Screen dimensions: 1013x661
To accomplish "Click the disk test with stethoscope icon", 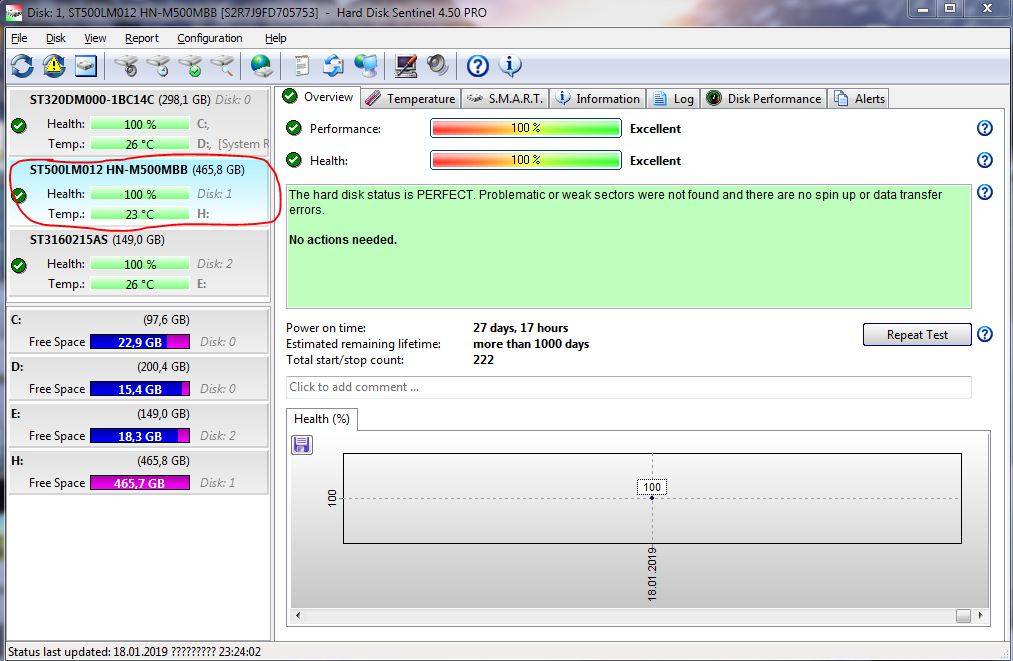I will pos(126,66).
